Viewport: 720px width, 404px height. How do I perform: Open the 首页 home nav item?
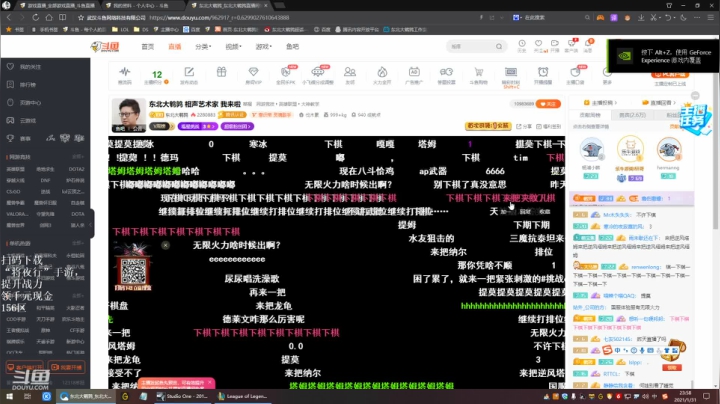point(147,46)
